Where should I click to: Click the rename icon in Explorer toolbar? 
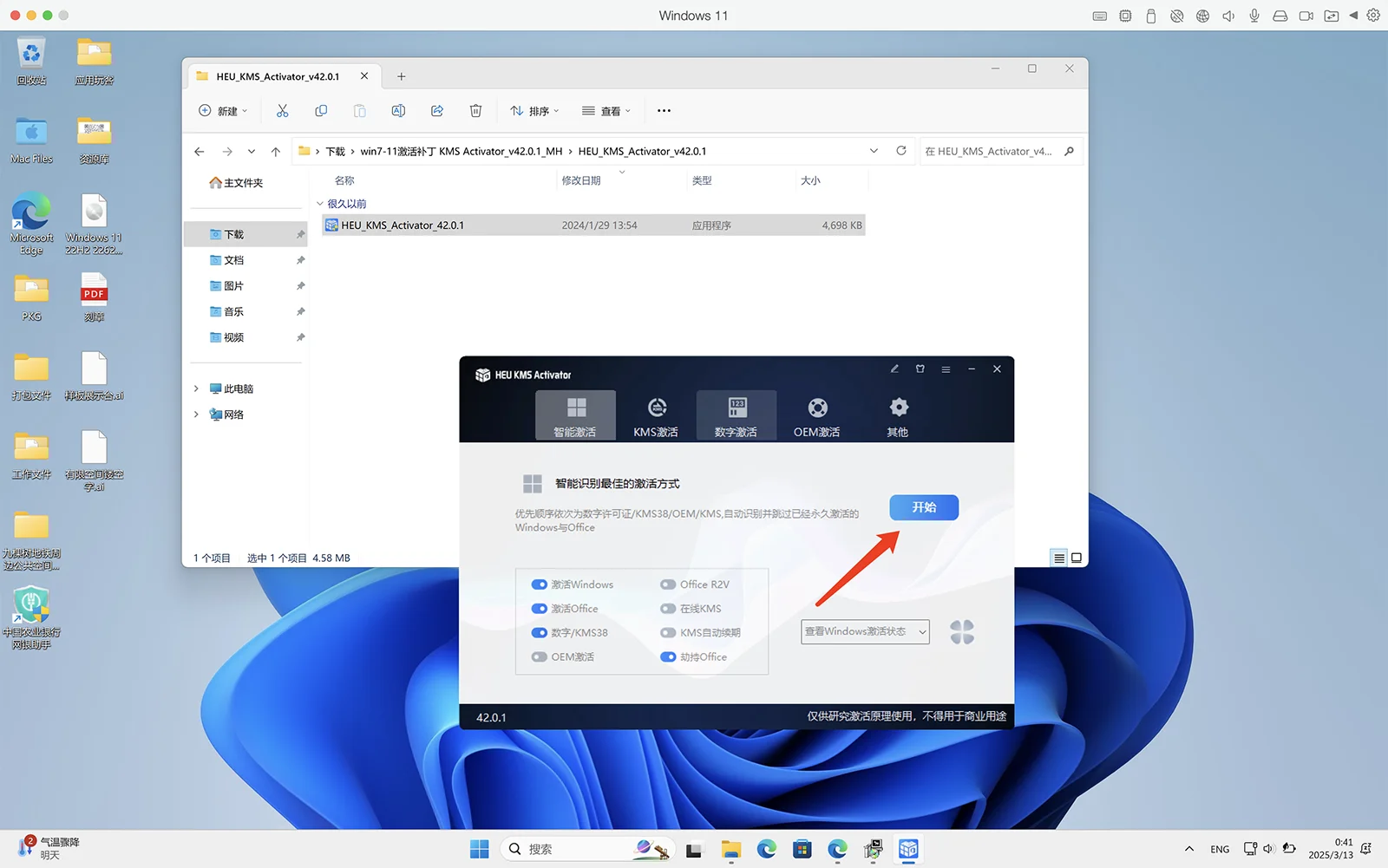coord(398,111)
